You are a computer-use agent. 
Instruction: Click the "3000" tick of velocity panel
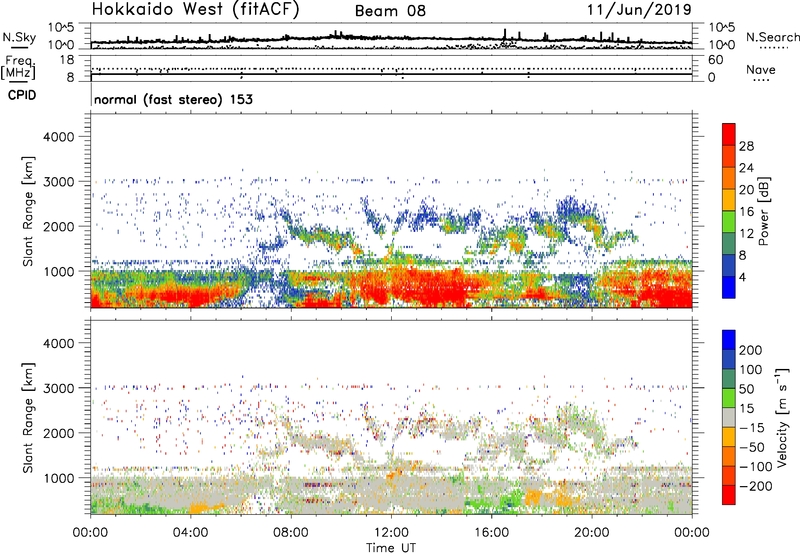(x=59, y=388)
